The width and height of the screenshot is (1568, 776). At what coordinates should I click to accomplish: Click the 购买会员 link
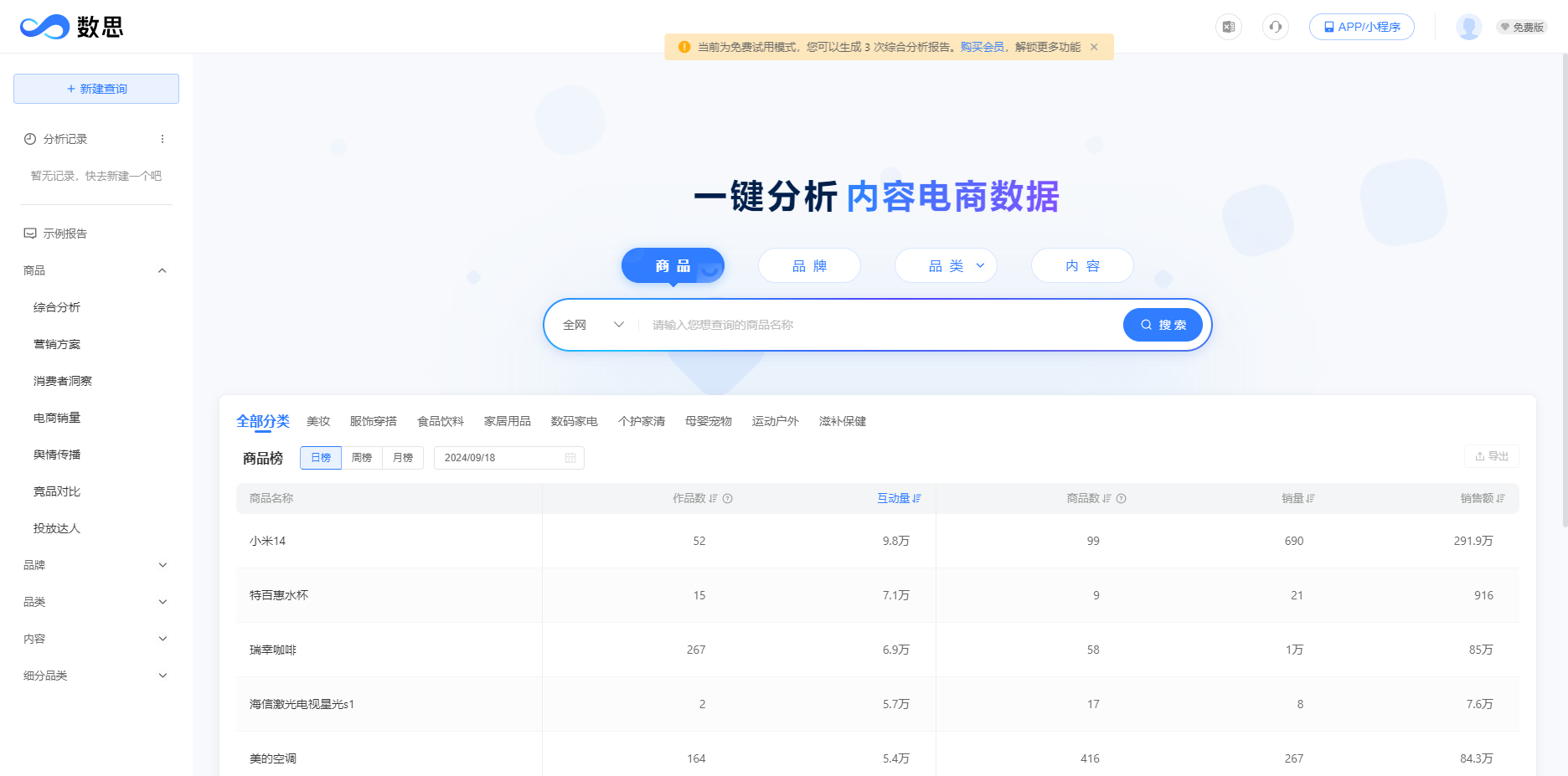[x=982, y=47]
